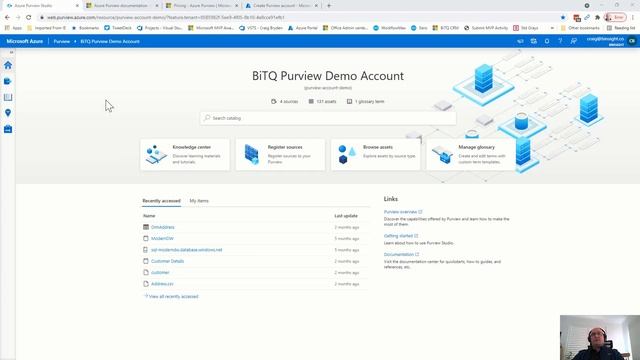This screenshot has width=640, height=360.
Task: Click the Purview breadcrumb in header
Action: pyautogui.click(x=62, y=41)
